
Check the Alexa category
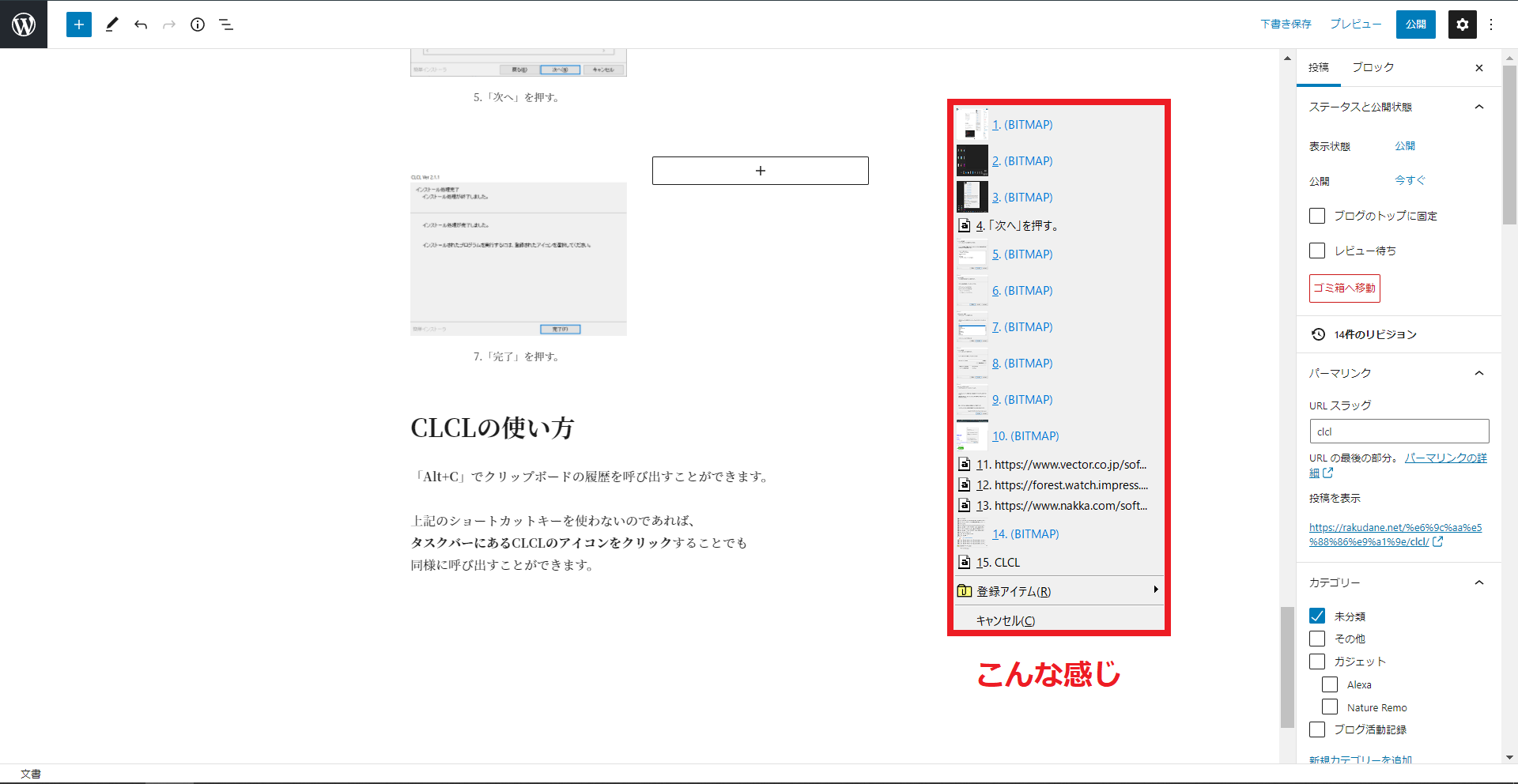pos(1330,684)
